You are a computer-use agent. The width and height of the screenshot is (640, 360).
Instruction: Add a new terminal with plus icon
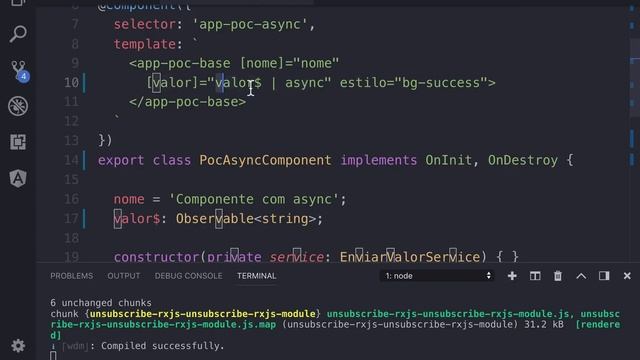pos(512,276)
